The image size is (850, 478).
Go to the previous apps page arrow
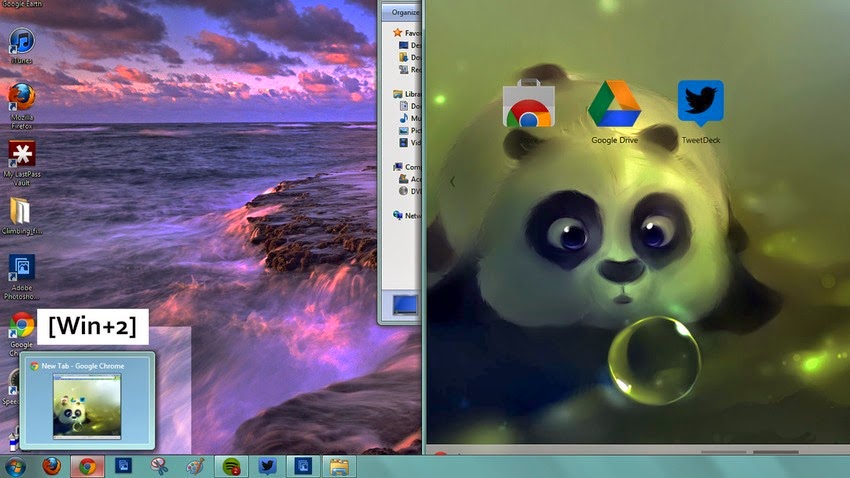click(452, 182)
